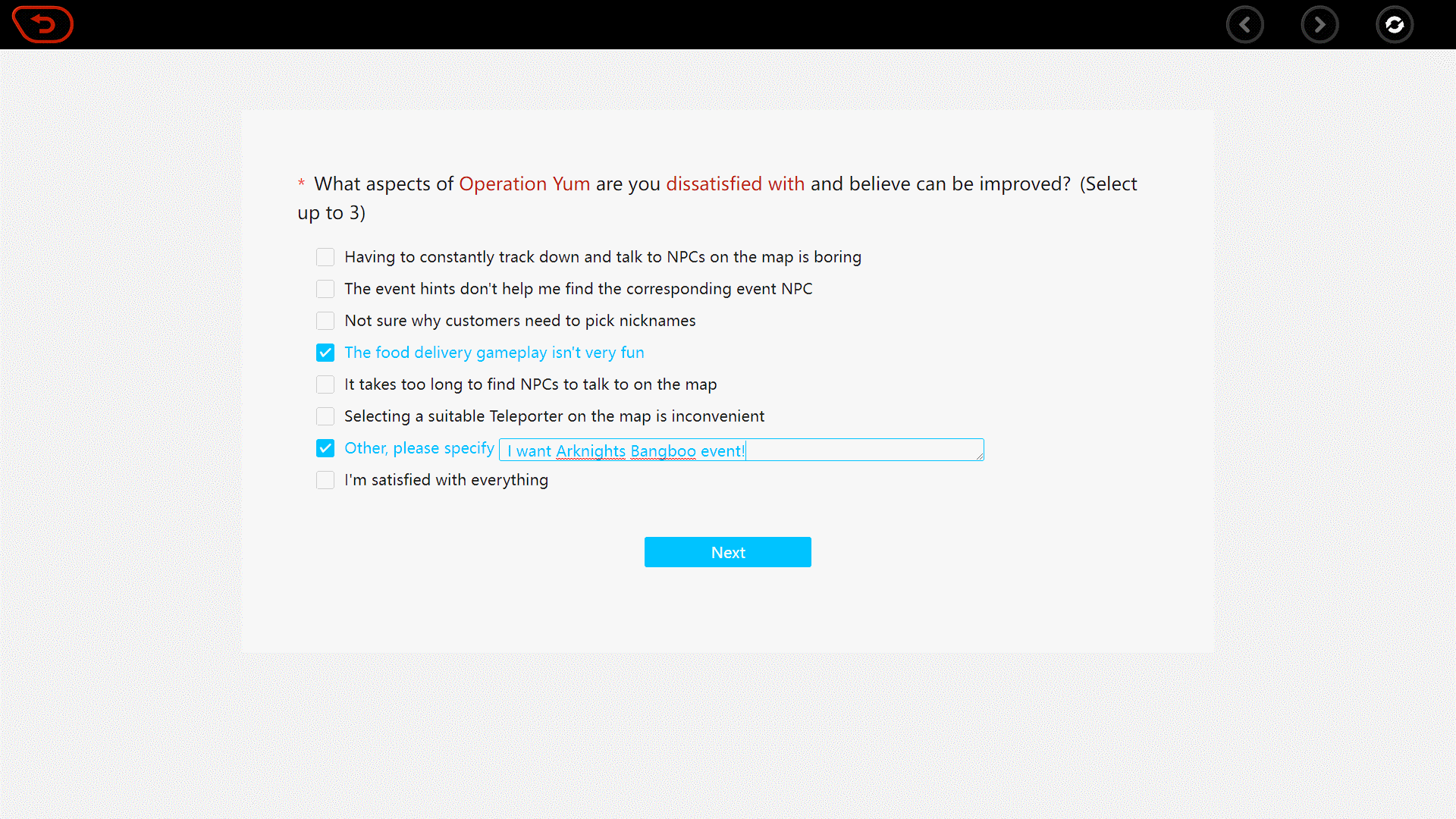This screenshot has height=819, width=1456.
Task: Click 'Not sure why customers need' label text
Action: click(x=520, y=321)
